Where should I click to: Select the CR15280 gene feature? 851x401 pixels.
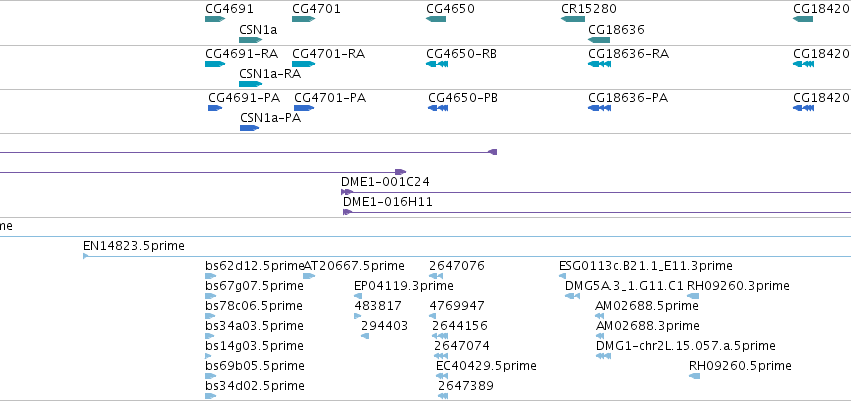pyautogui.click(x=573, y=19)
